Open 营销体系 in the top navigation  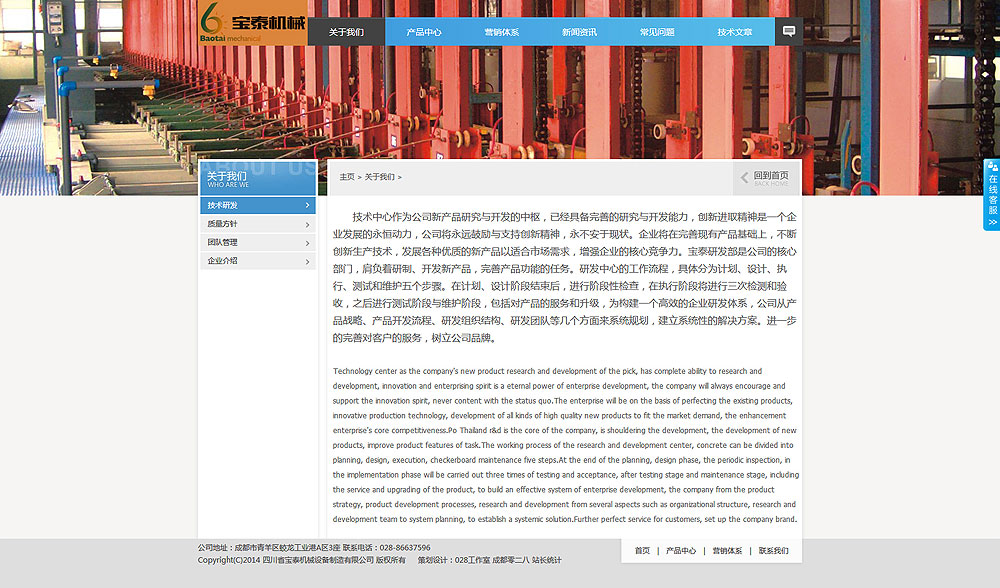coord(502,32)
